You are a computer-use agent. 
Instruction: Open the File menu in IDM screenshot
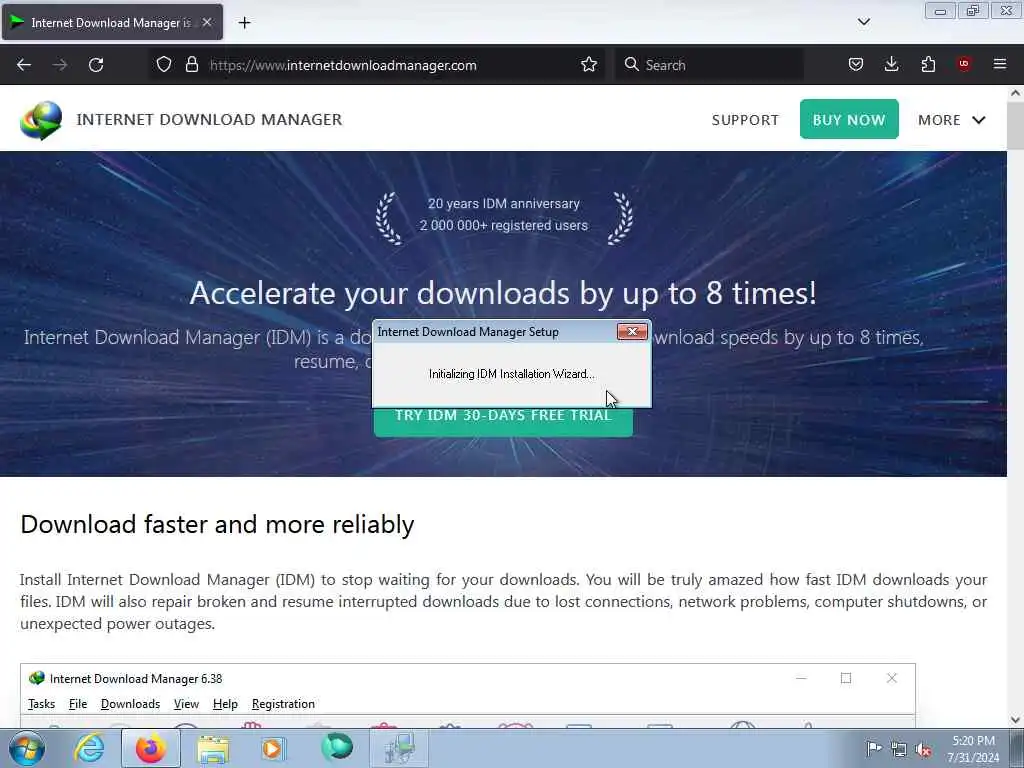[78, 704]
